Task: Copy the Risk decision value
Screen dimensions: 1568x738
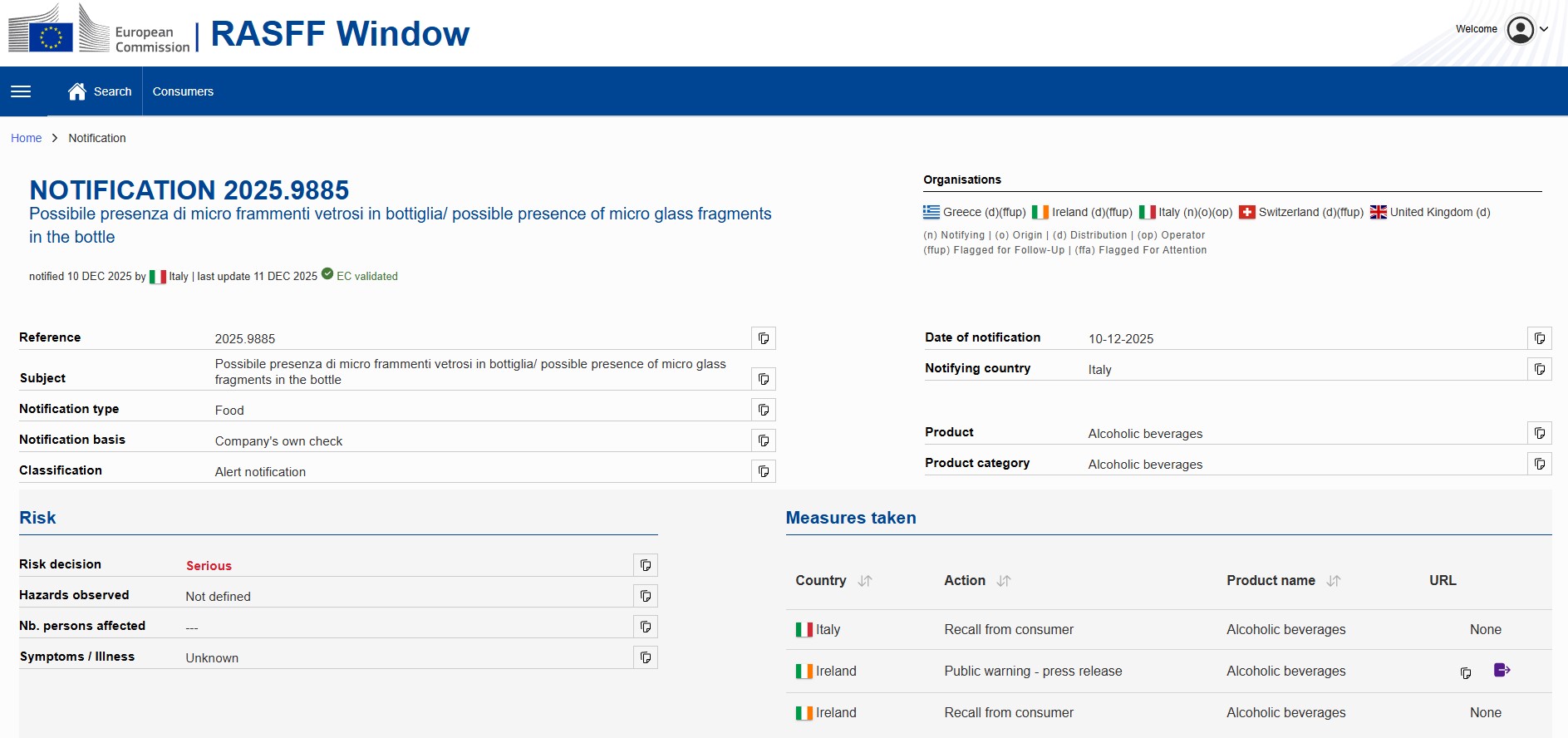Action: click(646, 565)
